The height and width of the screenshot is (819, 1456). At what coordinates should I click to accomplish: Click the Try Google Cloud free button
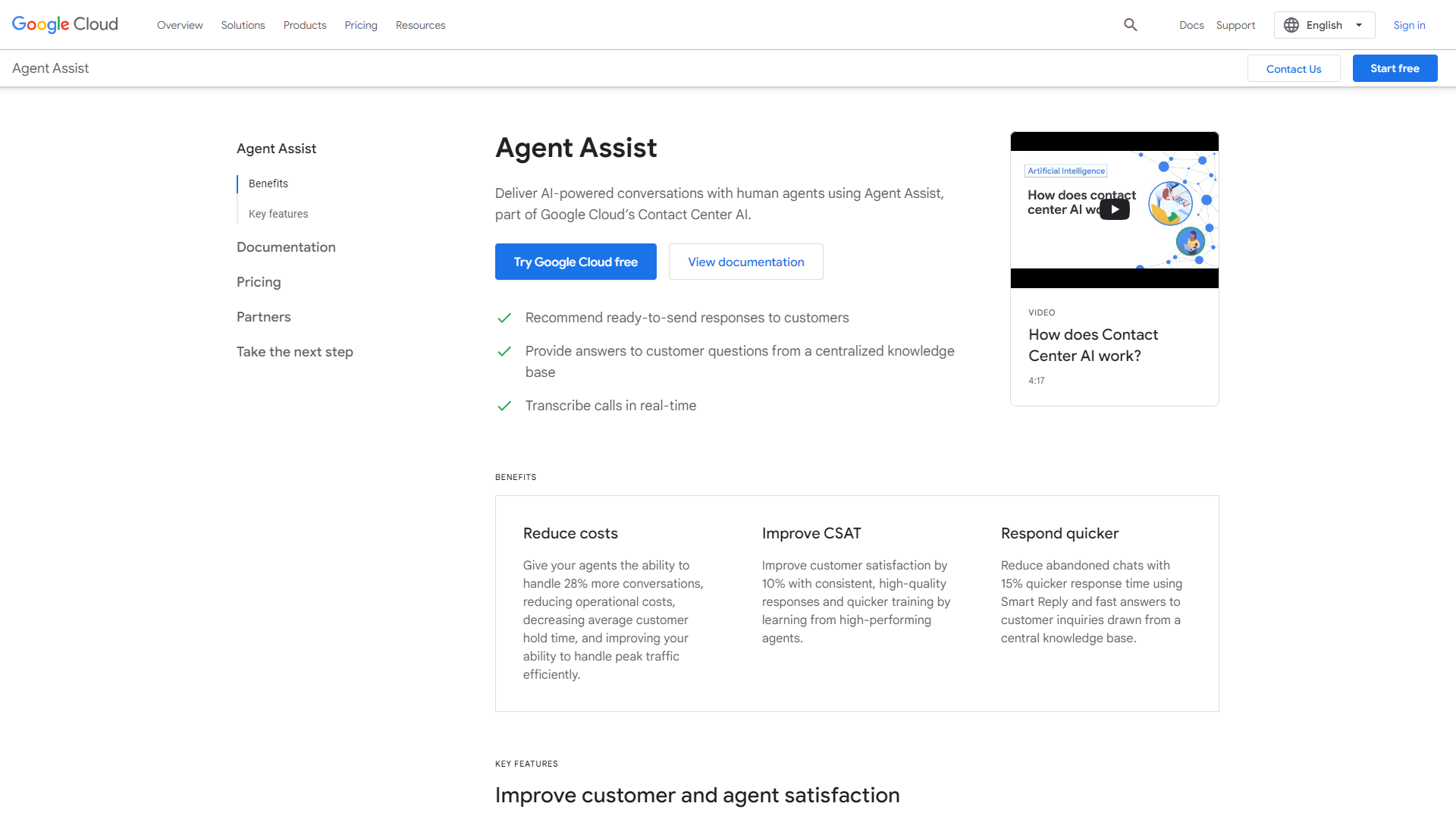576,261
